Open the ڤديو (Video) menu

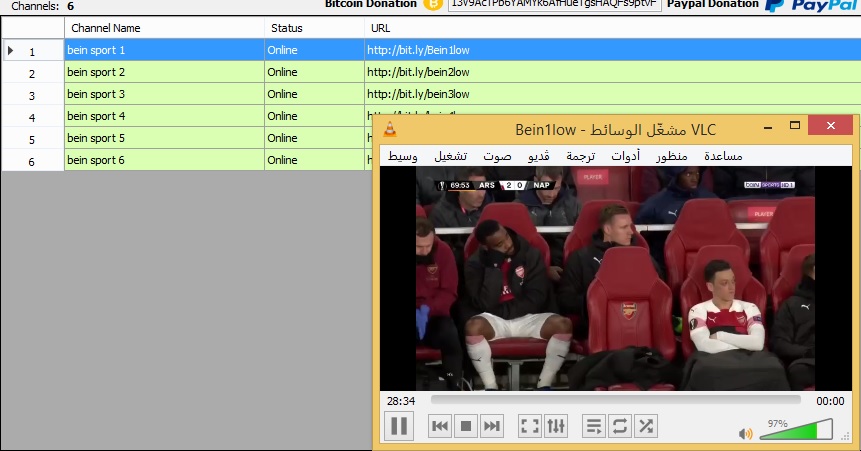(x=539, y=156)
